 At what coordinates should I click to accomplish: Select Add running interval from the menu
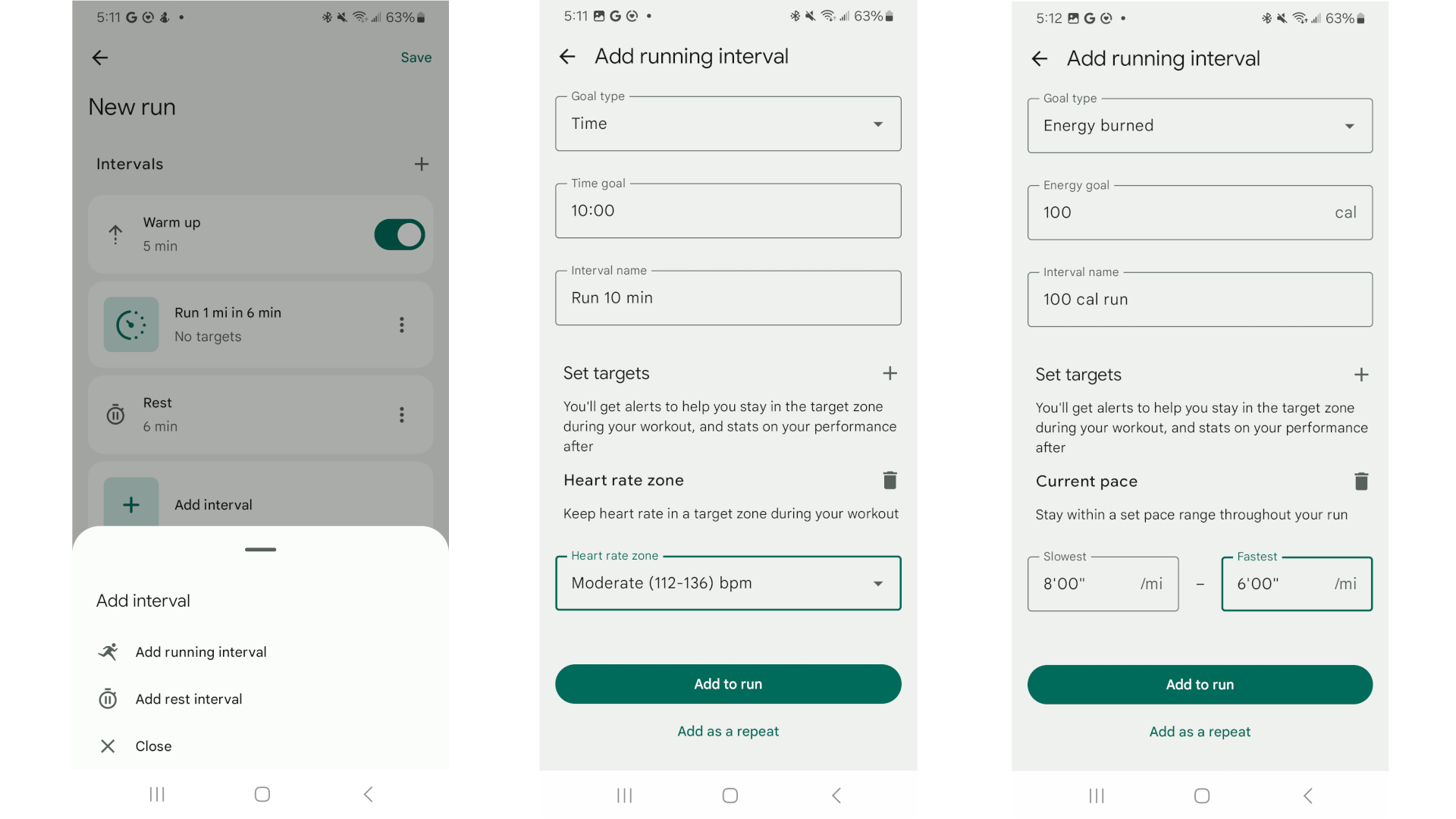pyautogui.click(x=201, y=651)
